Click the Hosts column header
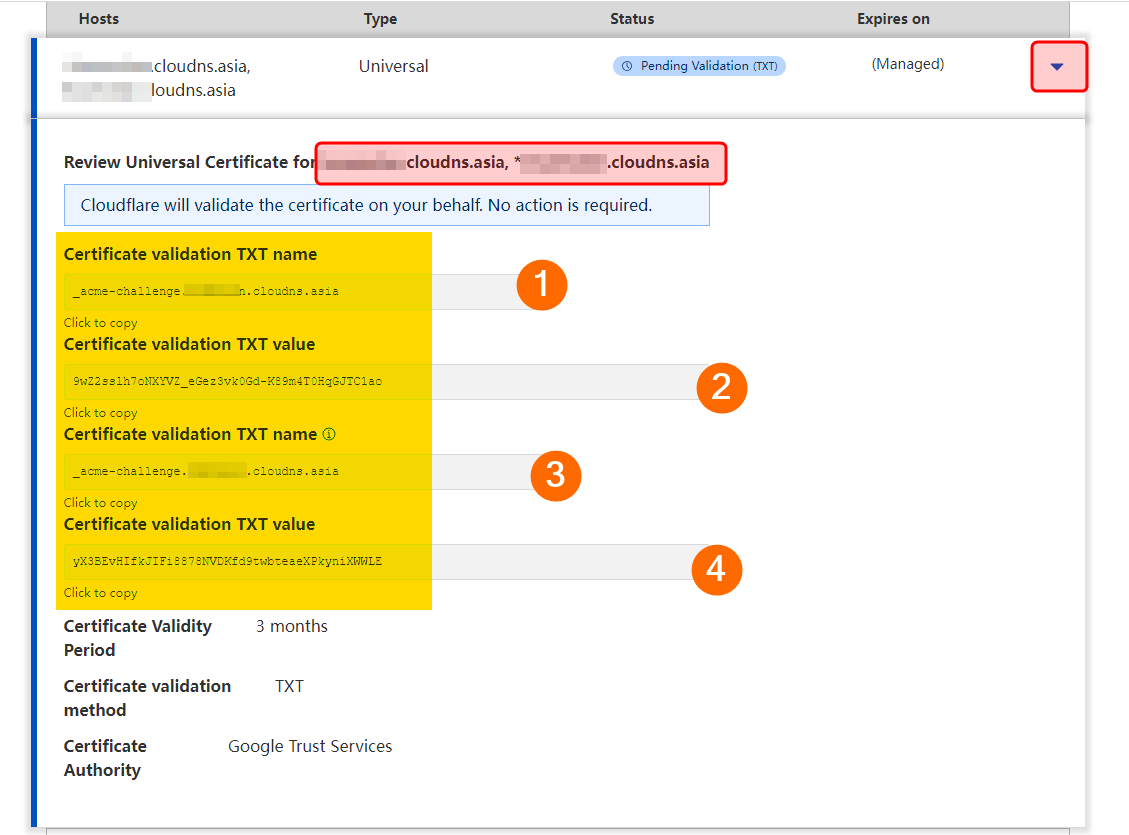Viewport: 1129px width, 835px height. pos(100,19)
